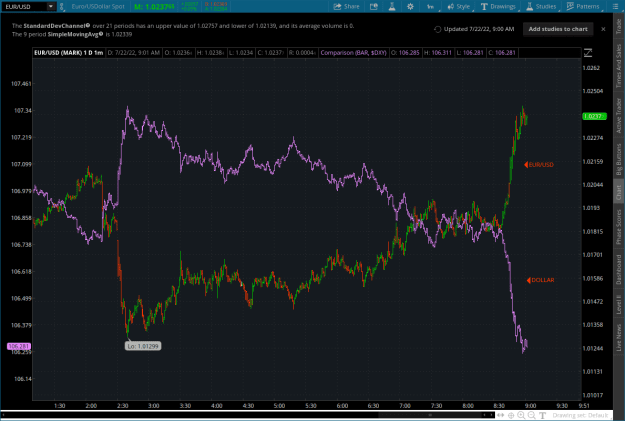This screenshot has width=625, height=421.
Task: Dismiss the studies summary banner with X
Action: (603, 29)
